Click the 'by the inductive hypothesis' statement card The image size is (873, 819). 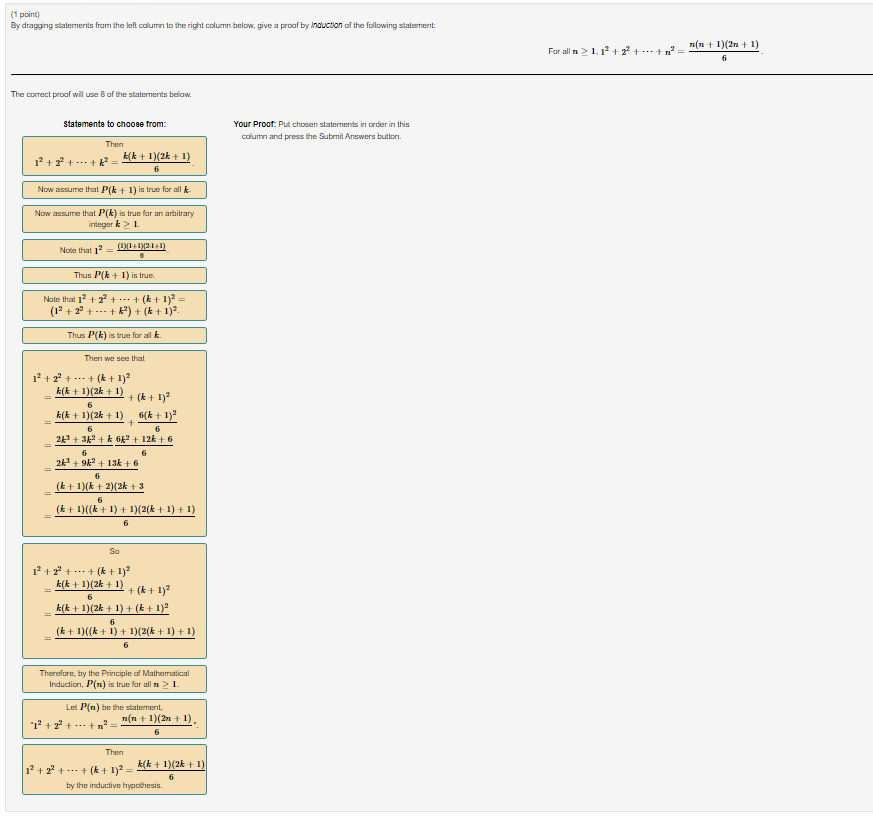(113, 769)
